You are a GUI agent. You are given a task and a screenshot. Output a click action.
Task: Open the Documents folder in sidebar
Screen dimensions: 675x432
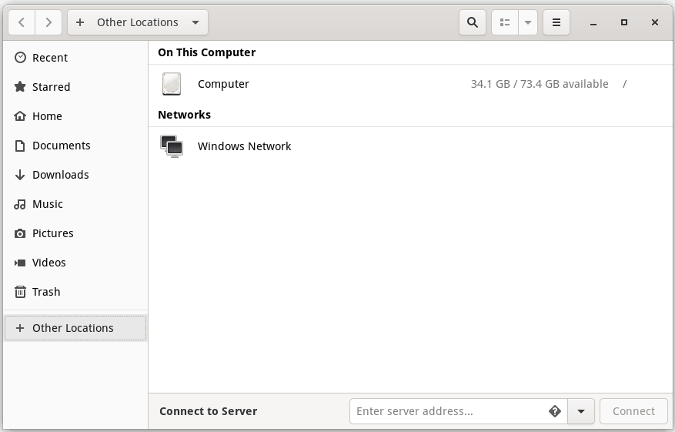61,145
